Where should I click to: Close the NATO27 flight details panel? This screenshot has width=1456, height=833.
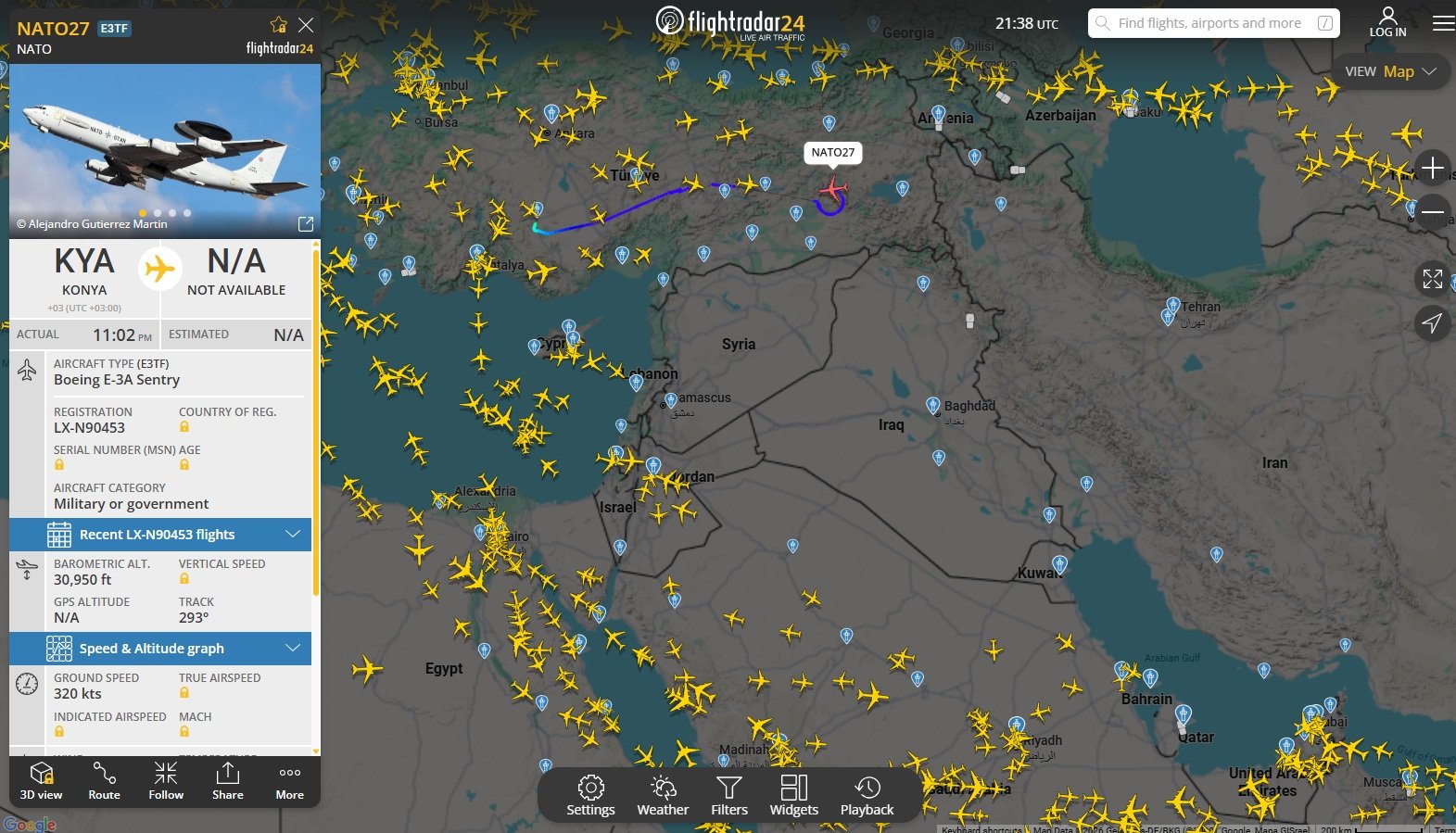click(306, 25)
